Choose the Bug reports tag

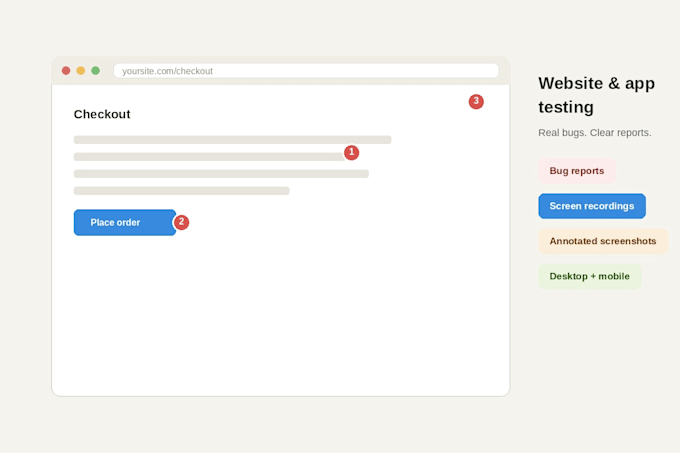[577, 171]
